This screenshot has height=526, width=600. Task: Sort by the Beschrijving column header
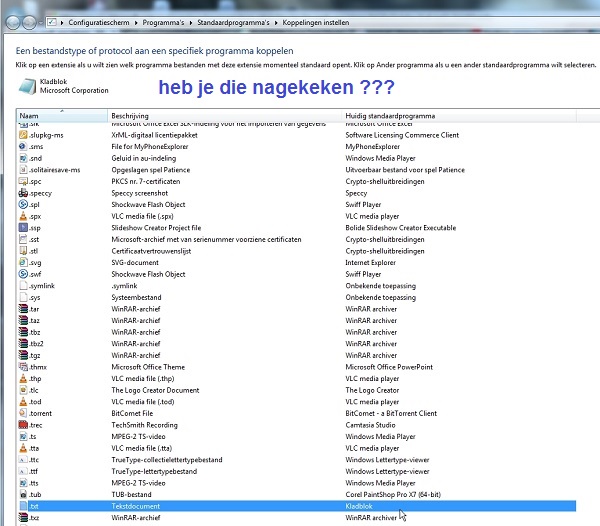(x=225, y=116)
